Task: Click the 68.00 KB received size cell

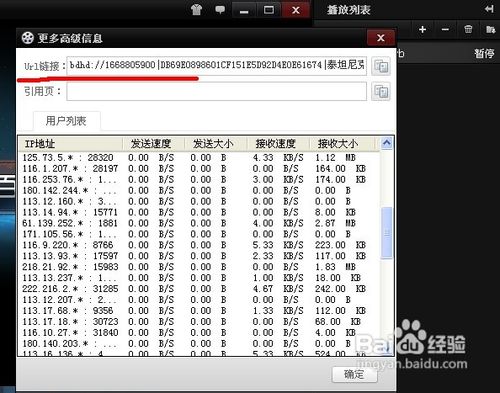Action: pos(338,321)
